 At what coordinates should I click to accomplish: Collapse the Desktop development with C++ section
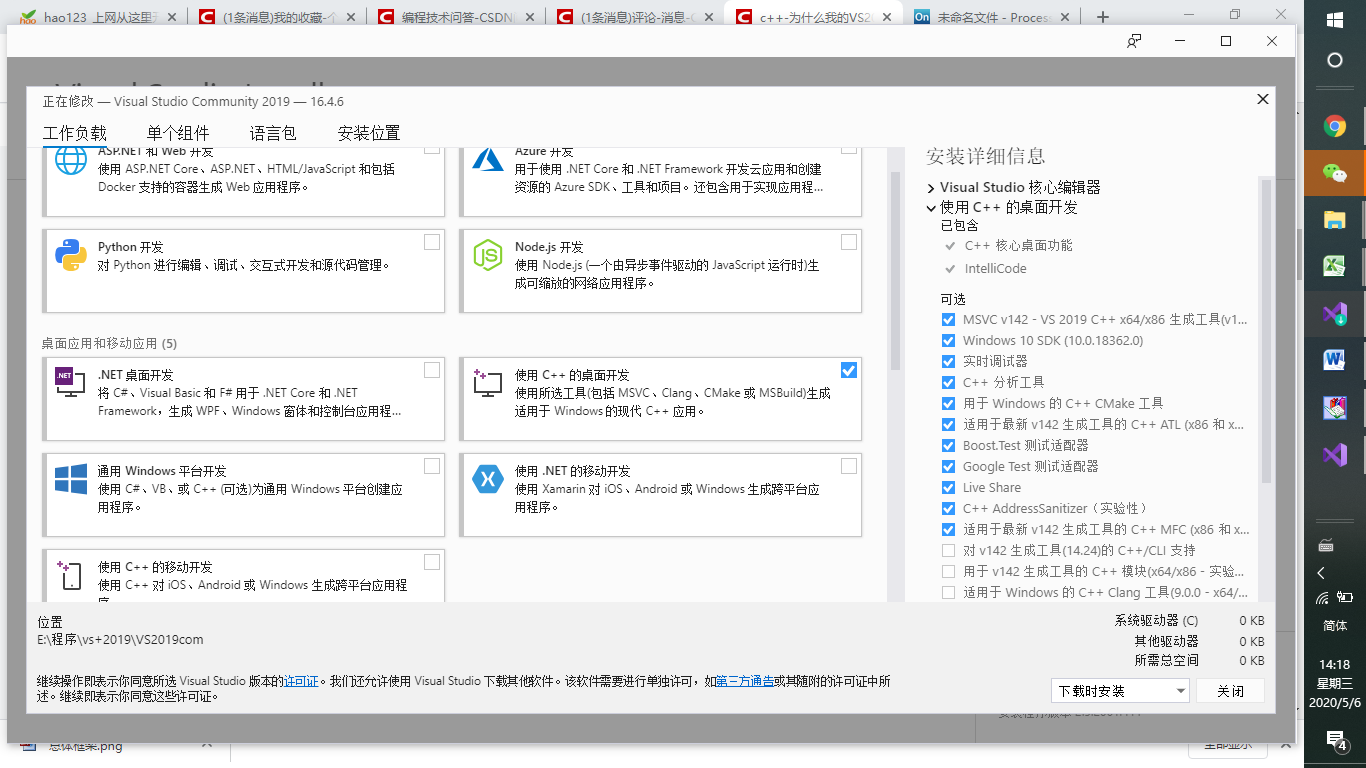(x=931, y=209)
